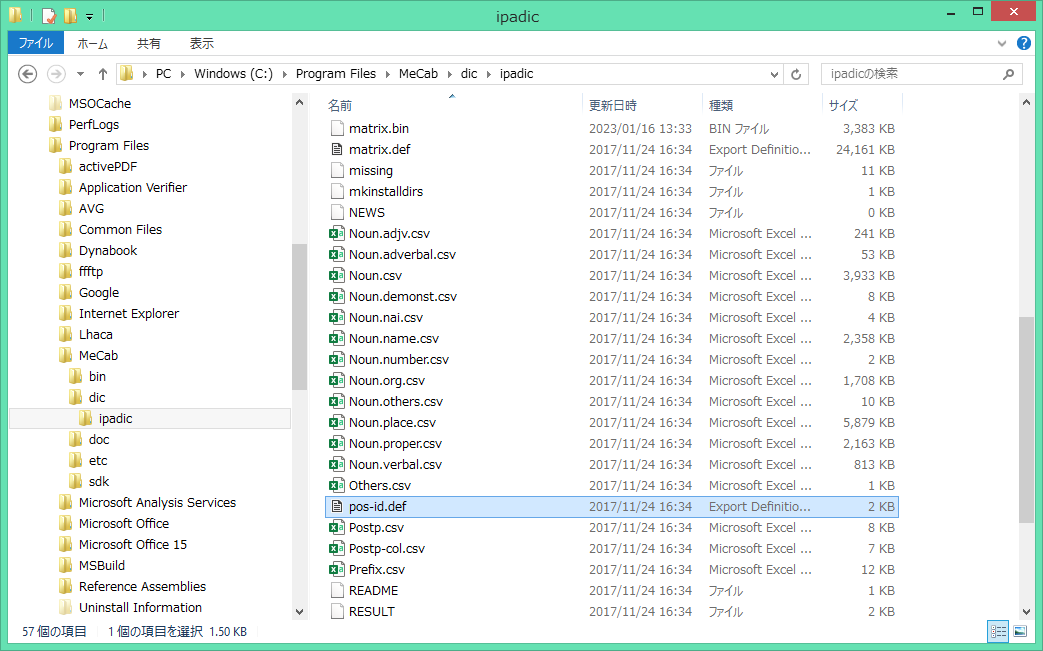This screenshot has width=1043, height=651.
Task: Switch to details view icon
Action: click(998, 631)
